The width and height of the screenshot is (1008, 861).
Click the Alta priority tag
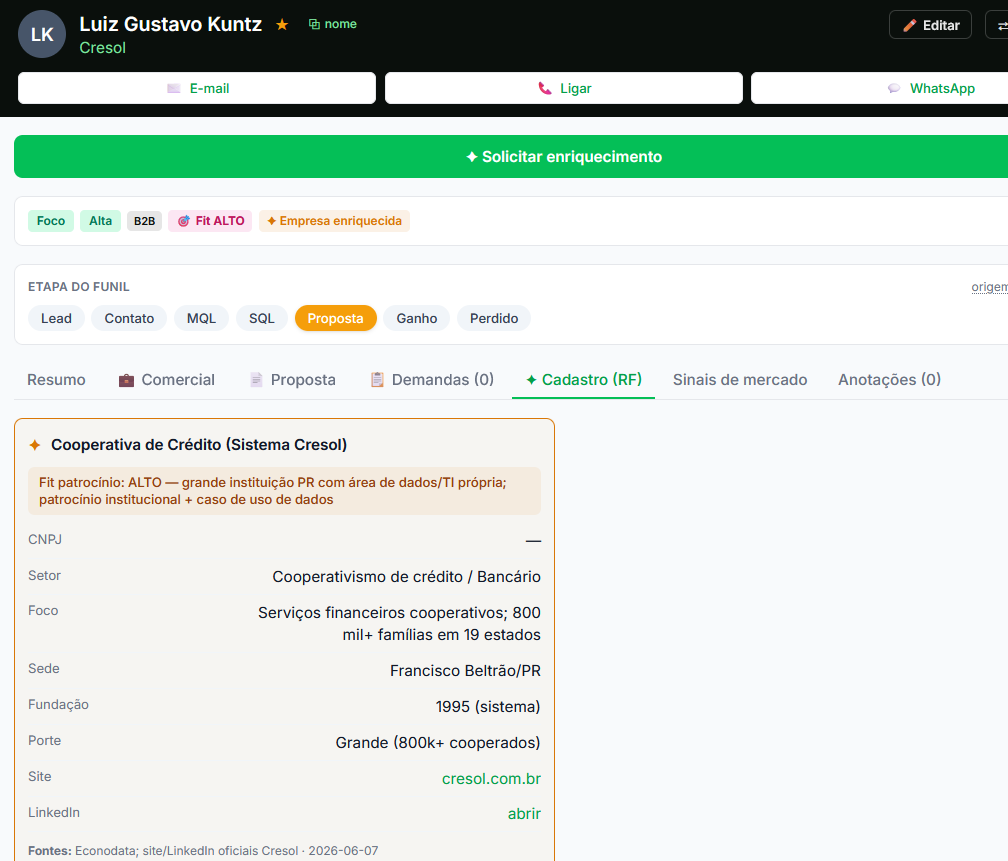(100, 221)
